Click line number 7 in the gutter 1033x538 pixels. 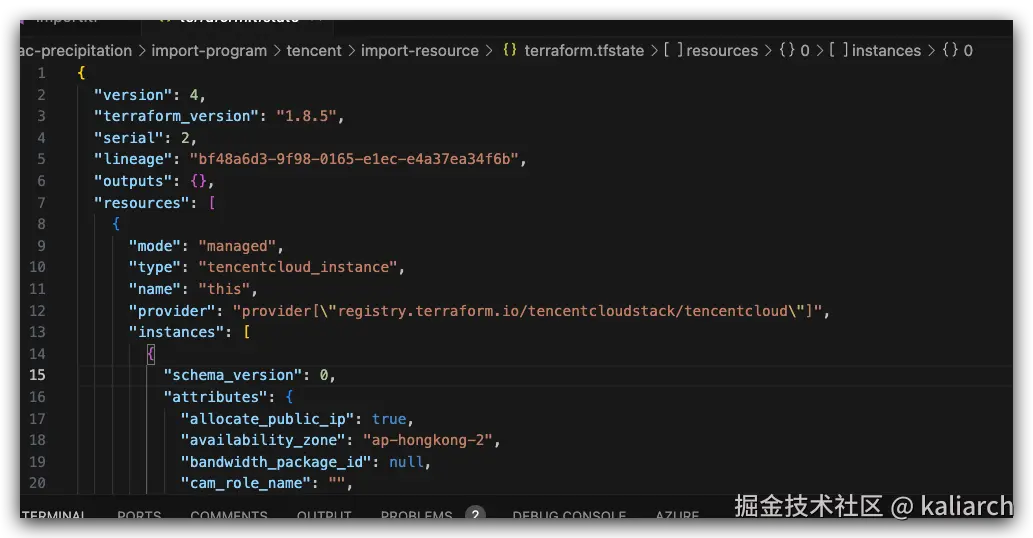[42, 203]
